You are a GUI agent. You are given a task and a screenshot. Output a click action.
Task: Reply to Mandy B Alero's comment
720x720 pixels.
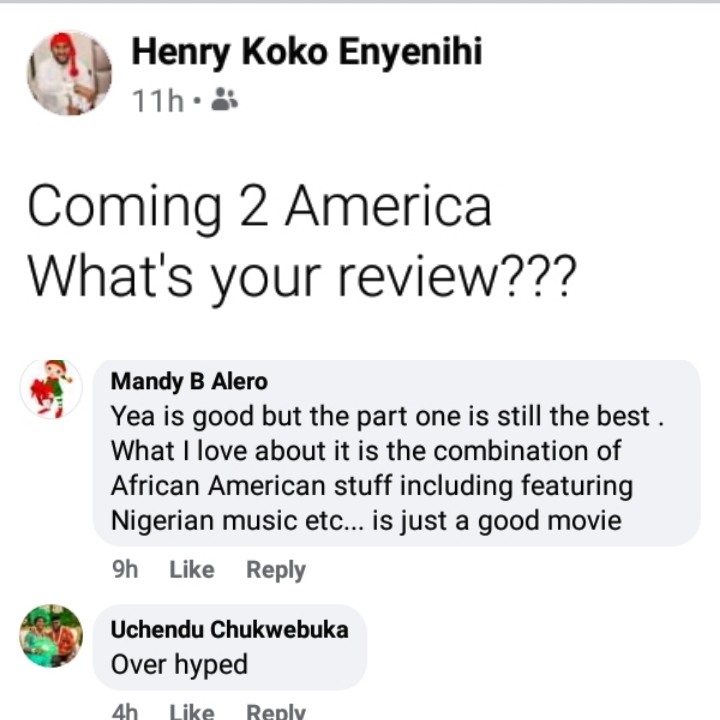coord(276,570)
